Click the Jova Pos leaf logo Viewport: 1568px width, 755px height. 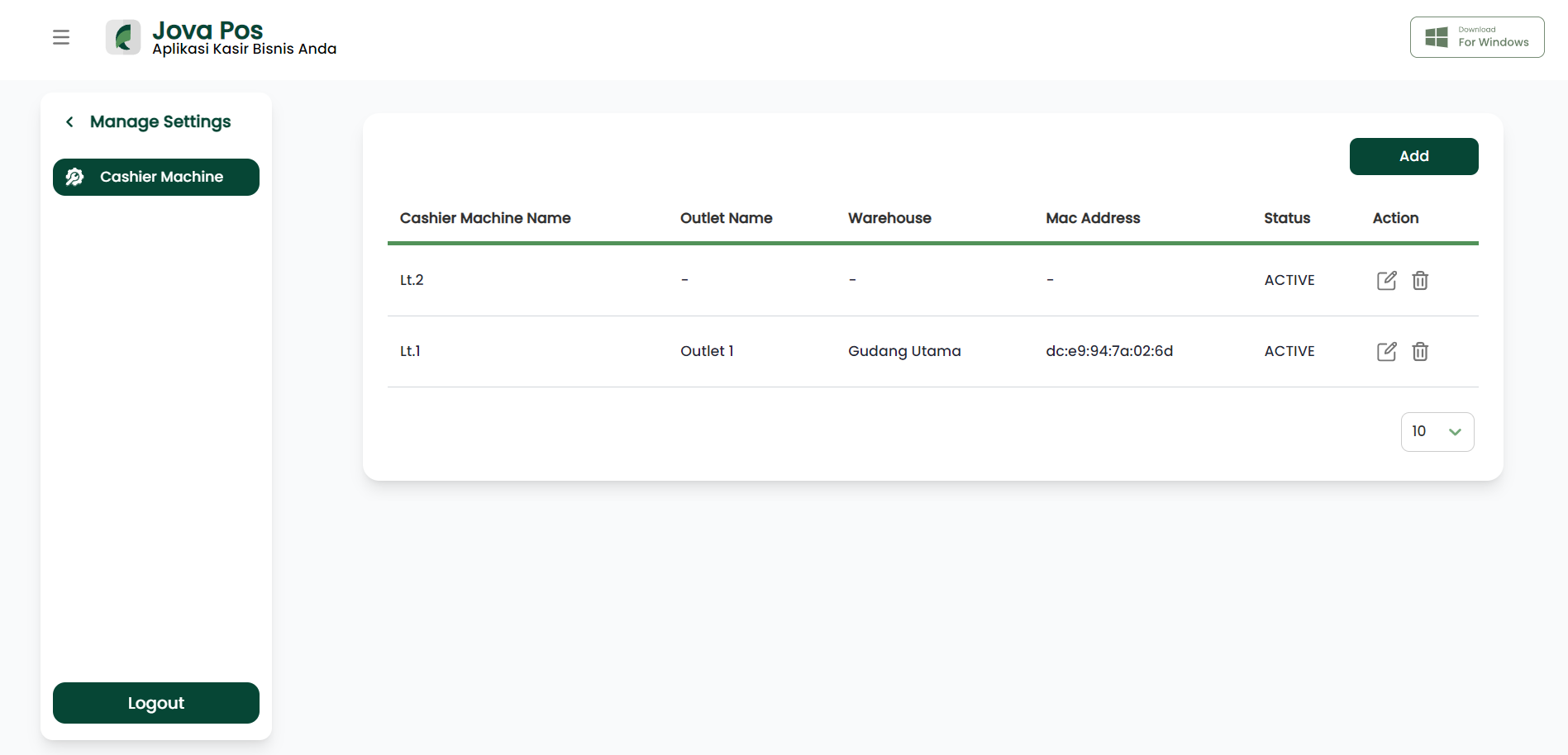(123, 37)
